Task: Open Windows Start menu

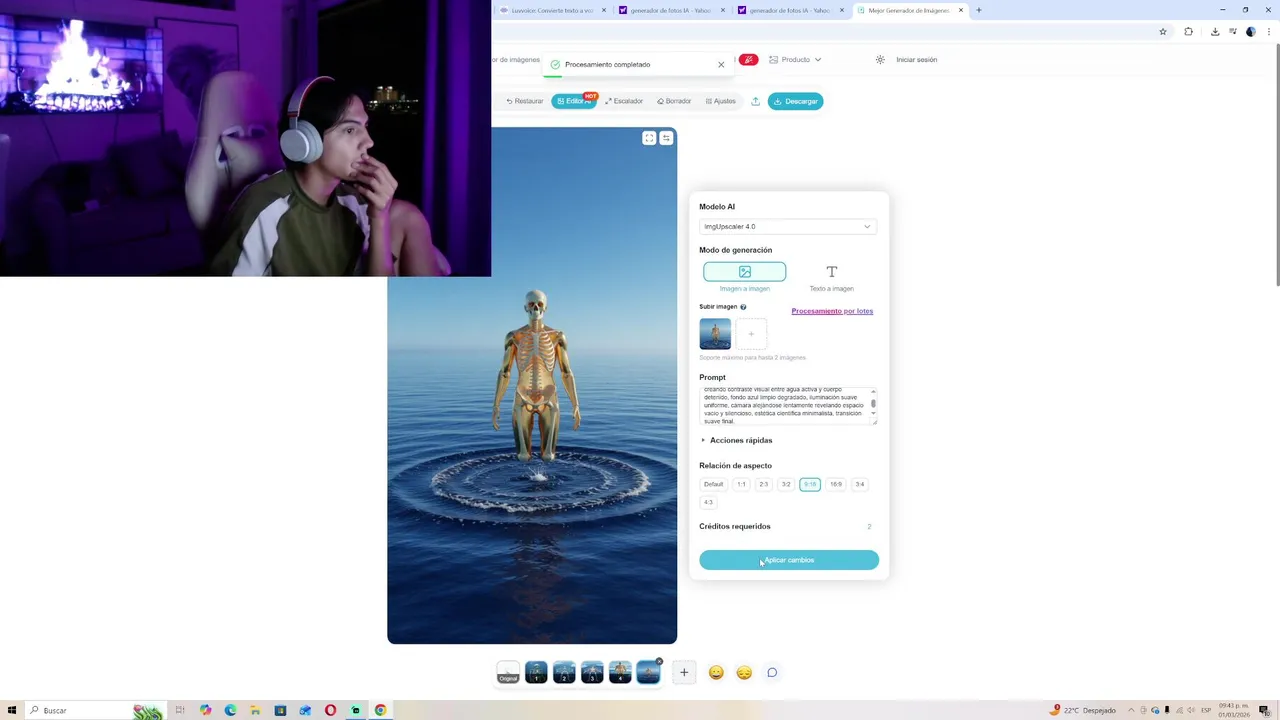Action: [x=12, y=710]
